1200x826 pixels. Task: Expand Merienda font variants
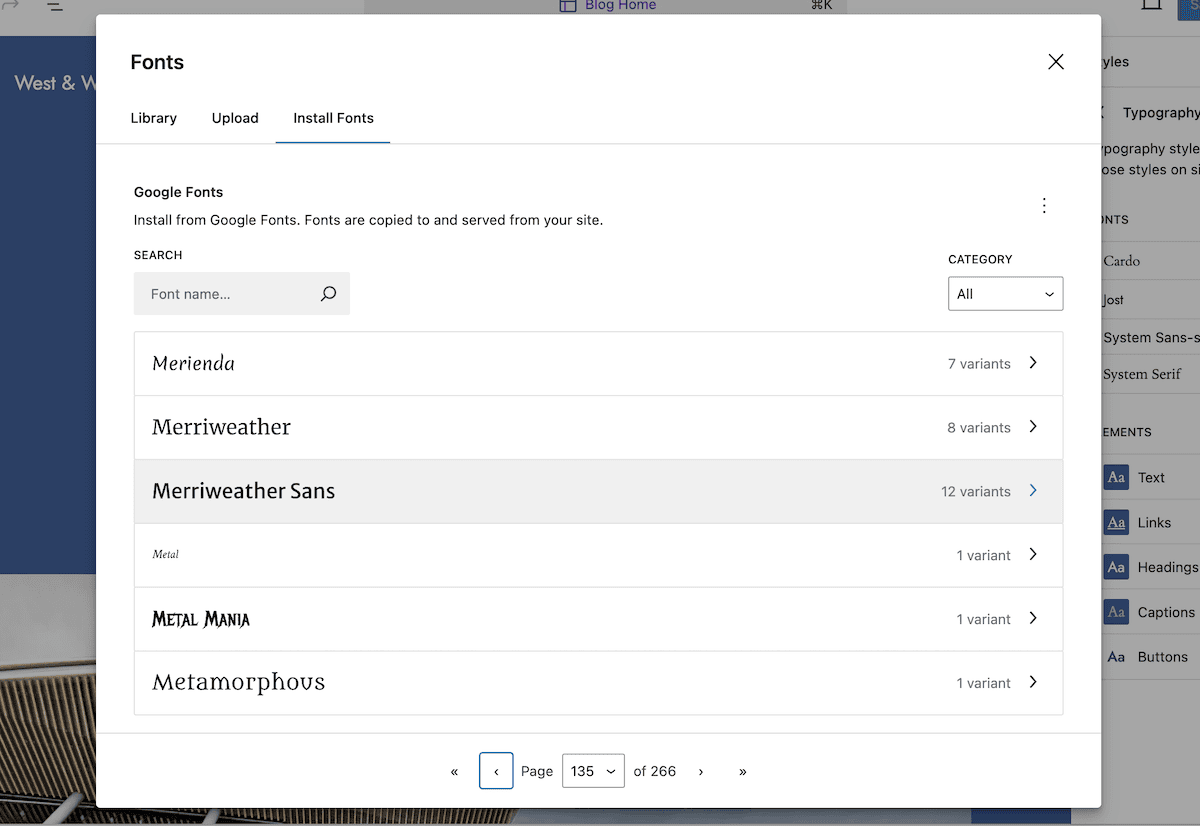1032,363
